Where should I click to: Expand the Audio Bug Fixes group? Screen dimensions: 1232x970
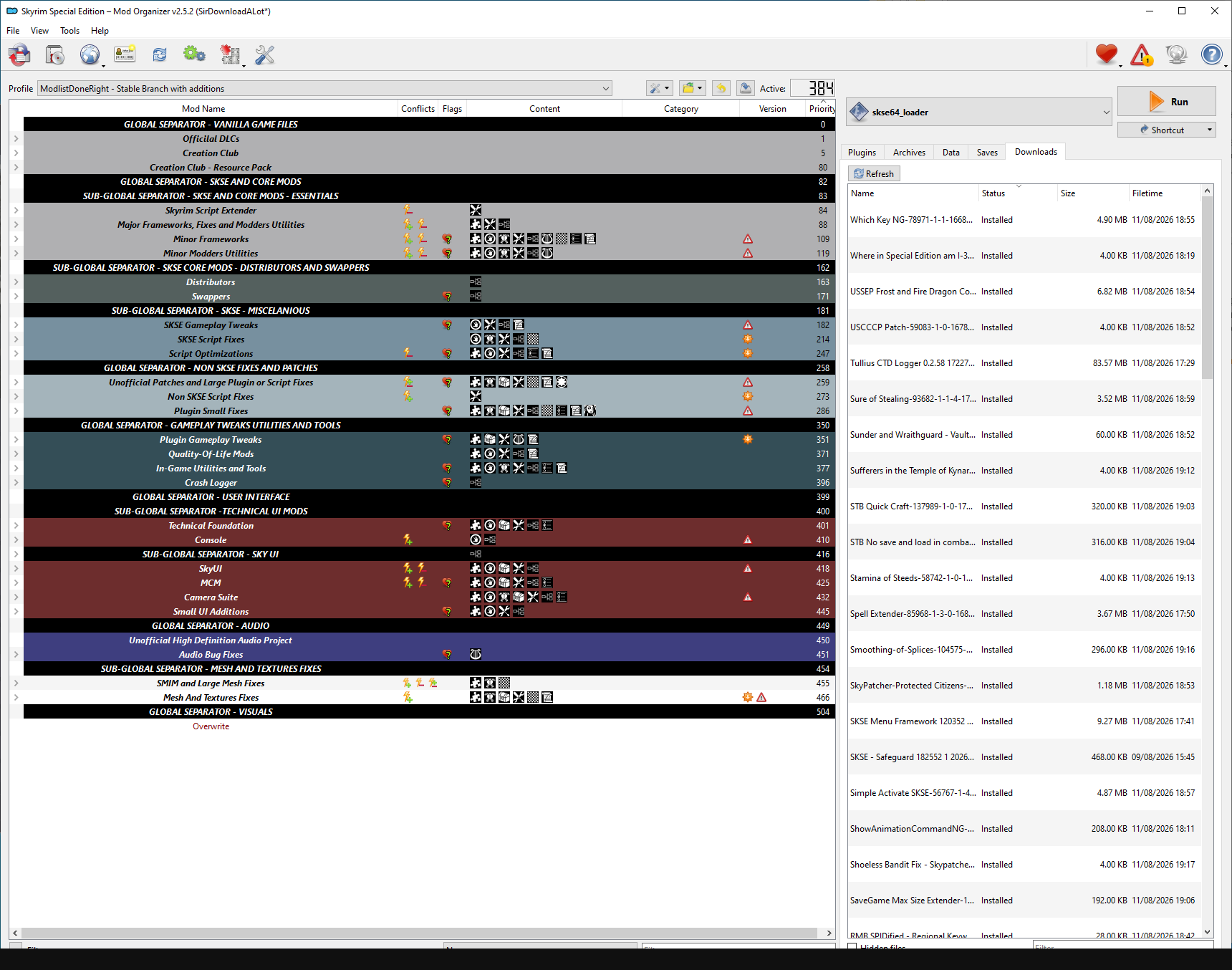(16, 654)
